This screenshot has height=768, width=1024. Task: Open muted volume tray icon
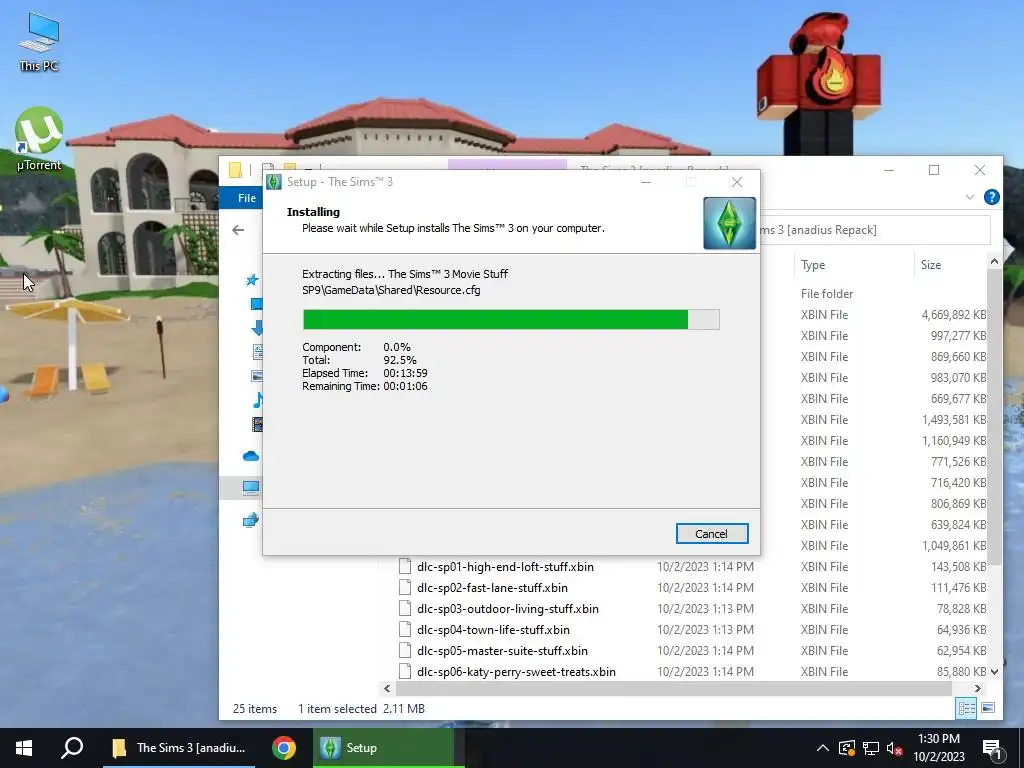[895, 748]
